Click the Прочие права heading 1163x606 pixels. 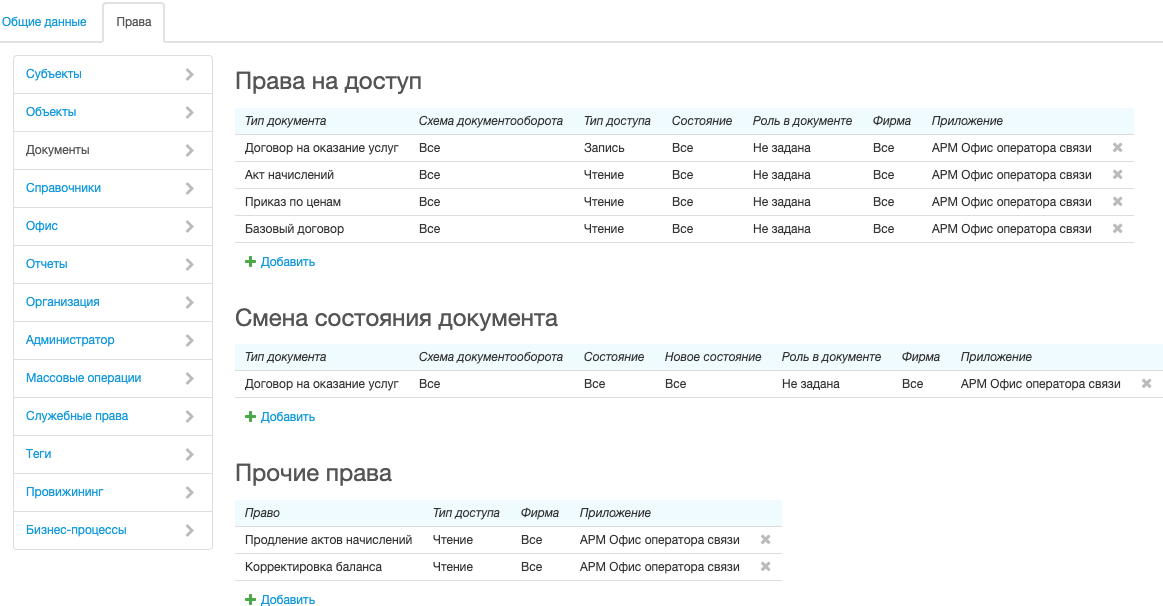point(313,473)
